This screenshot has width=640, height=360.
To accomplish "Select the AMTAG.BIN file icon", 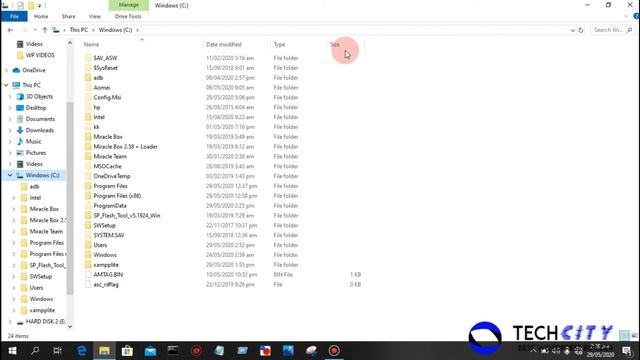I will pos(88,275).
